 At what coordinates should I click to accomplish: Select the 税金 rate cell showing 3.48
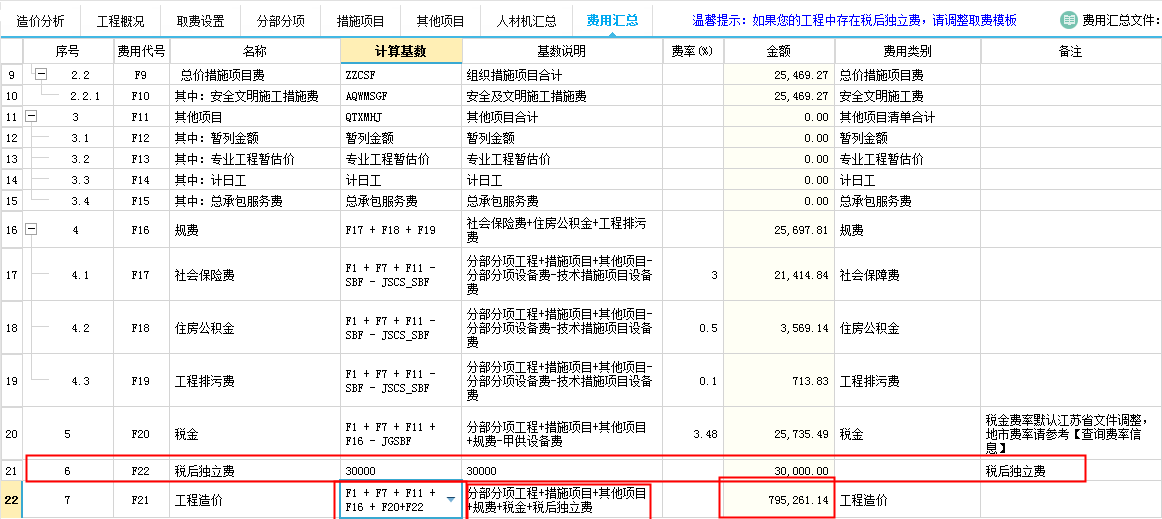(692, 435)
